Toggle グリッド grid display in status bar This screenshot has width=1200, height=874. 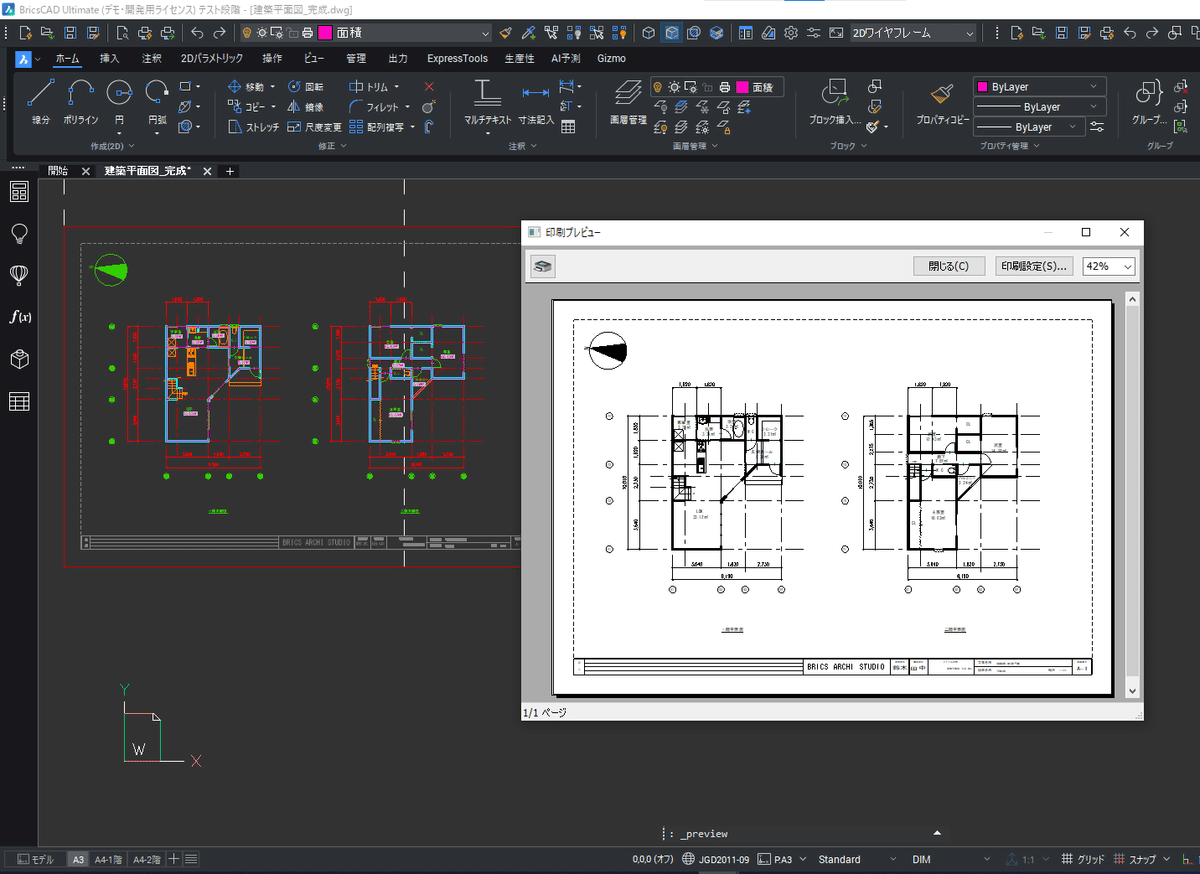(1083, 859)
